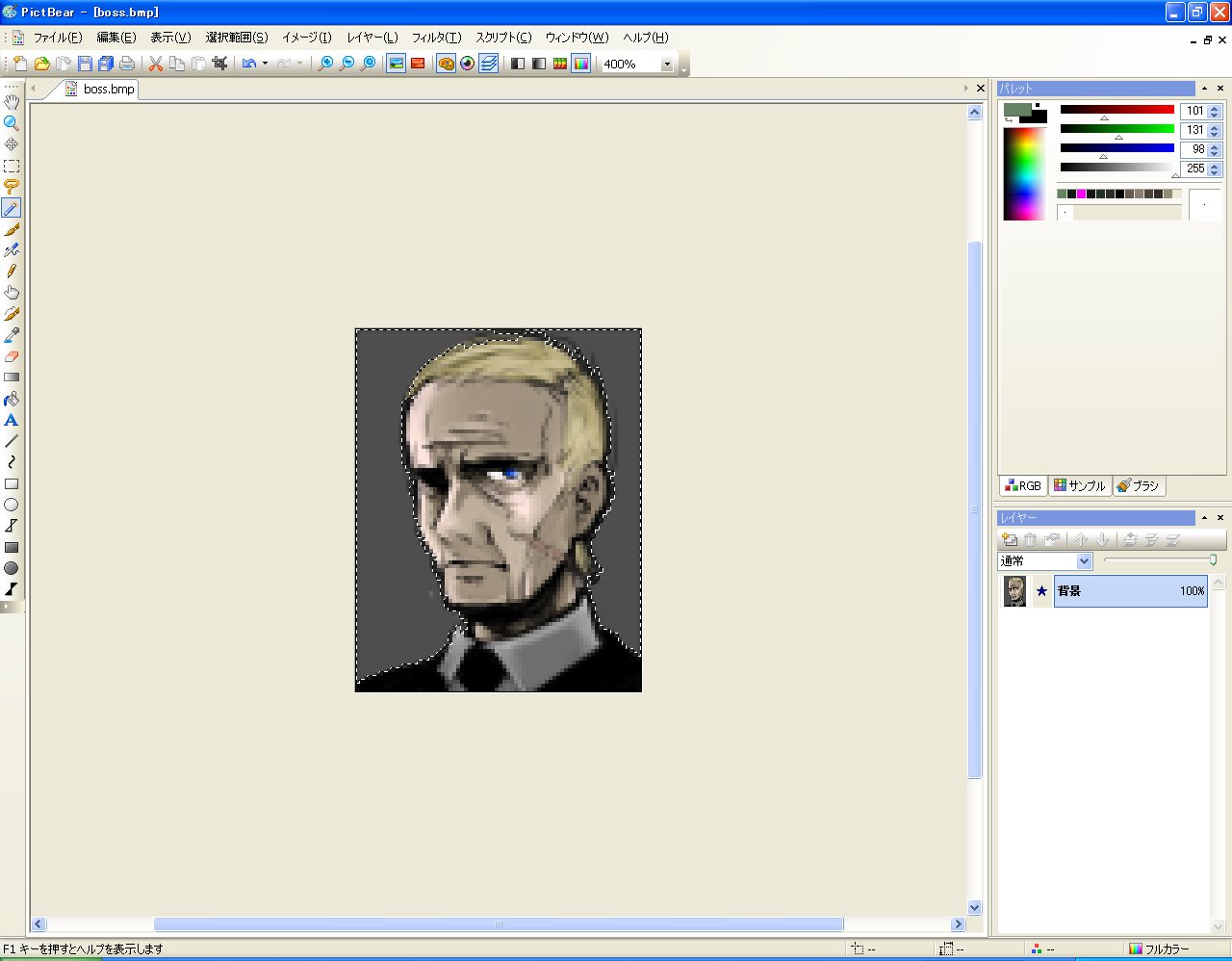
Task: Select the Eyedropper tool
Action: coord(12,335)
